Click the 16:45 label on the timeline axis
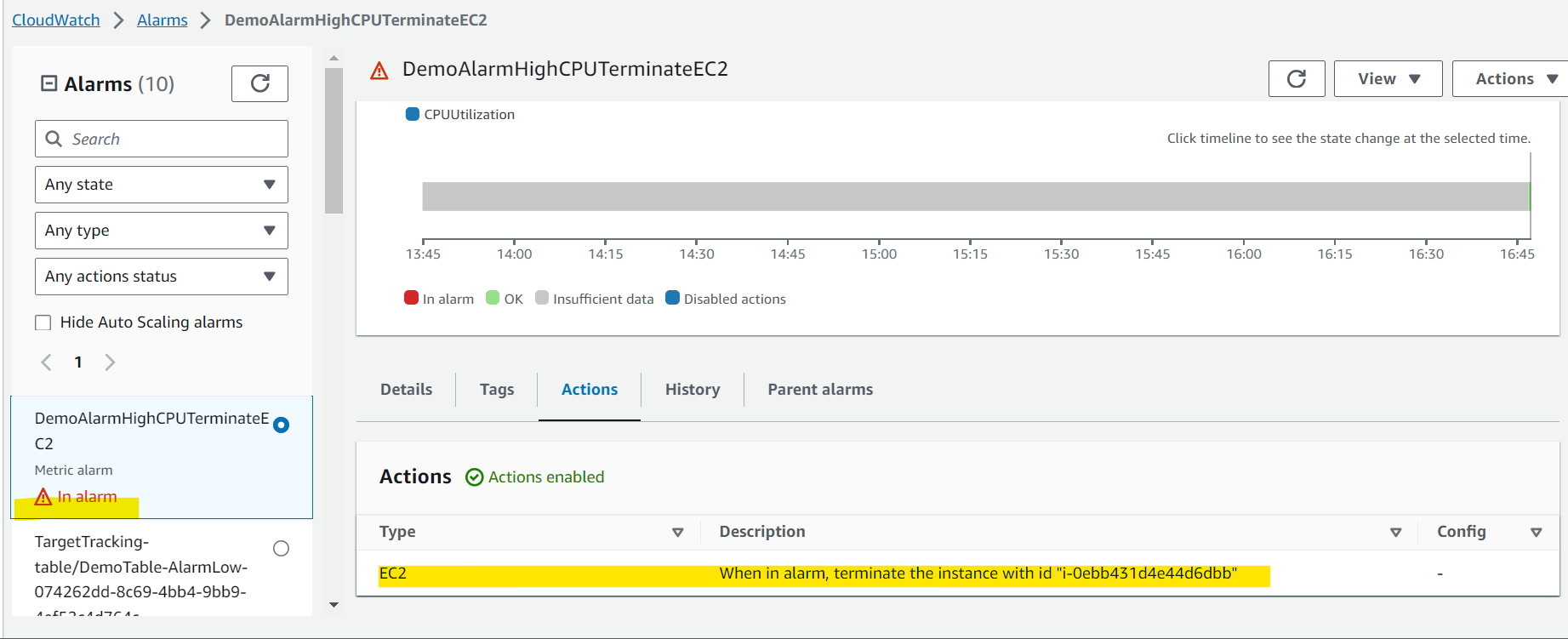 tap(1517, 254)
